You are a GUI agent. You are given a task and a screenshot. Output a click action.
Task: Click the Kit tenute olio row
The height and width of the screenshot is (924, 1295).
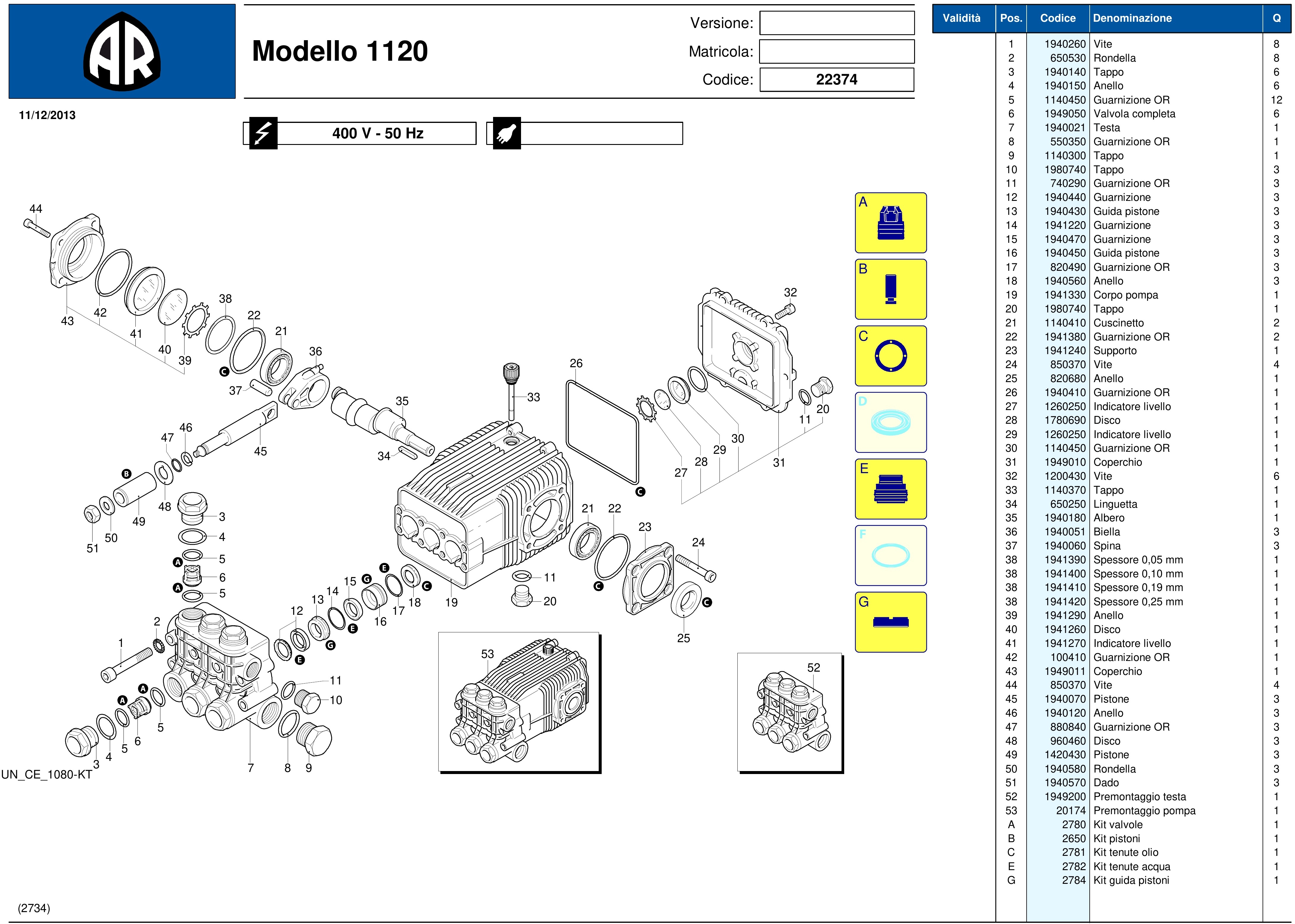pos(1125,852)
